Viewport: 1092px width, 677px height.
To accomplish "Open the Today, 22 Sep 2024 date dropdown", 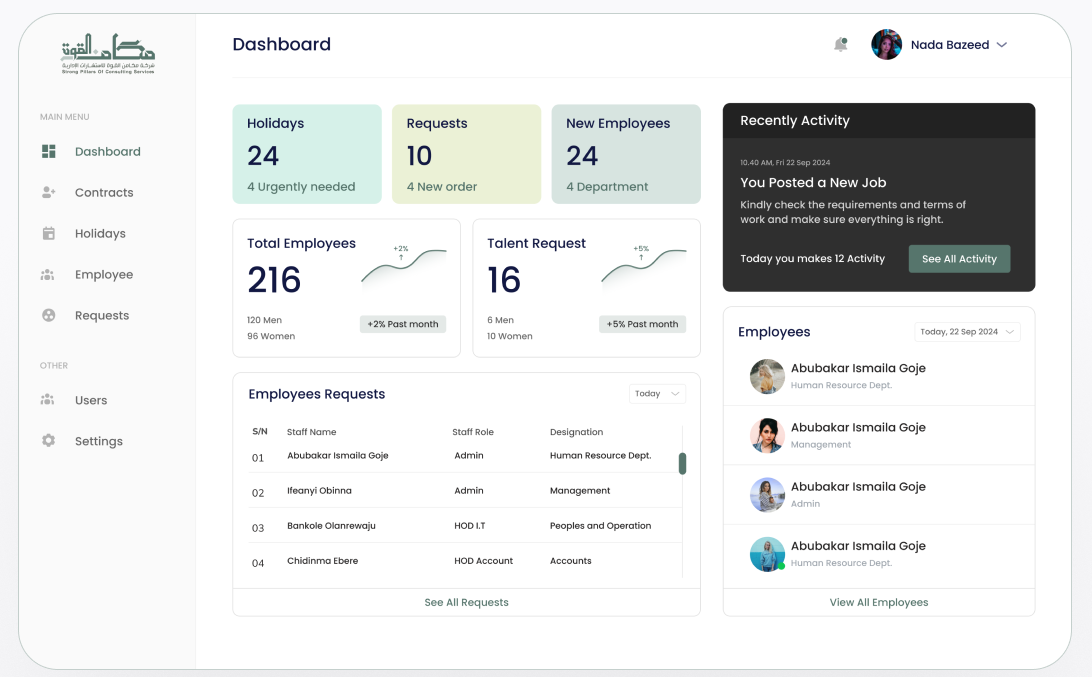I will point(966,332).
